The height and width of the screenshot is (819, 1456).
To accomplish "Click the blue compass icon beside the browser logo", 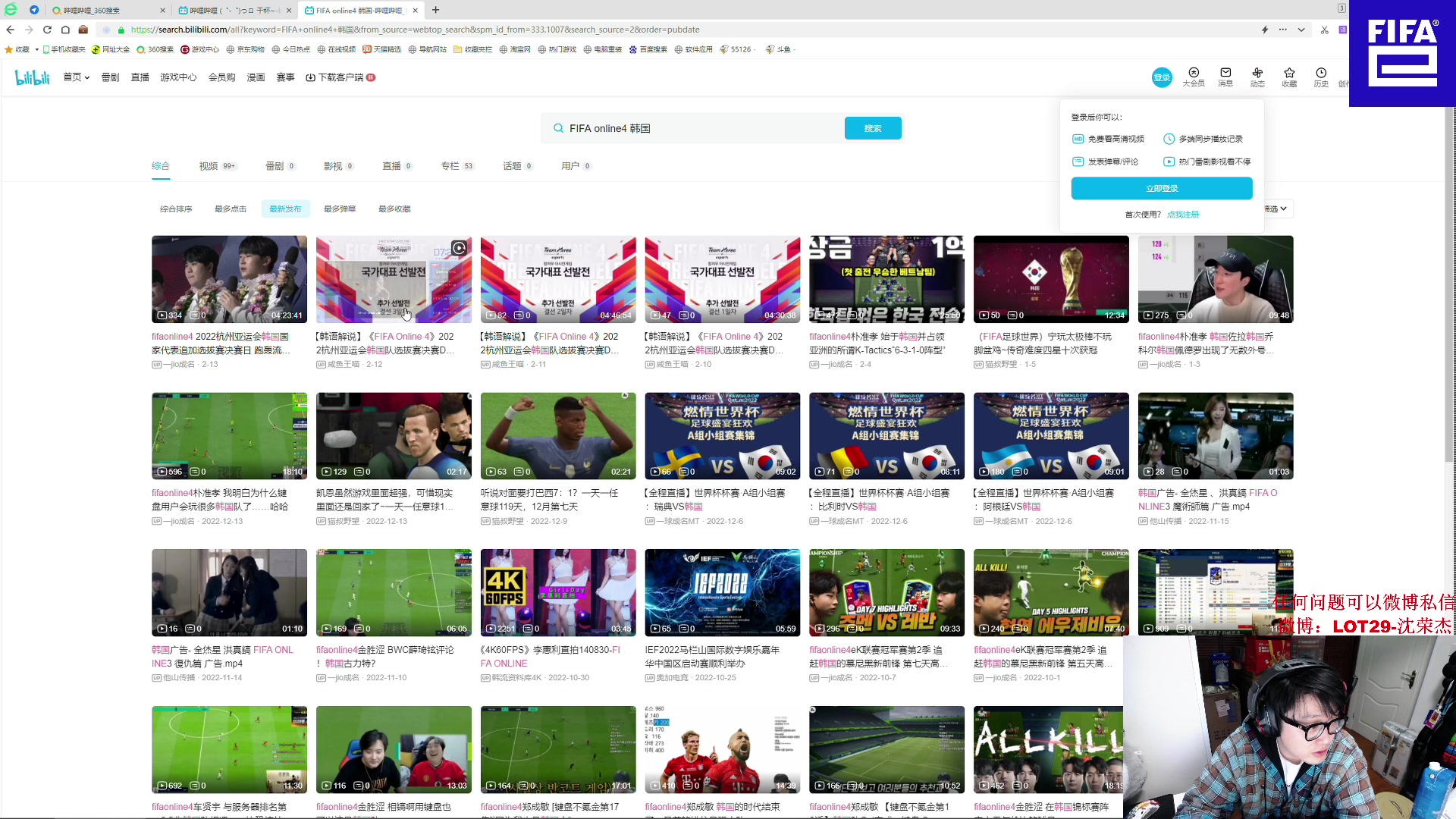I will [34, 10].
